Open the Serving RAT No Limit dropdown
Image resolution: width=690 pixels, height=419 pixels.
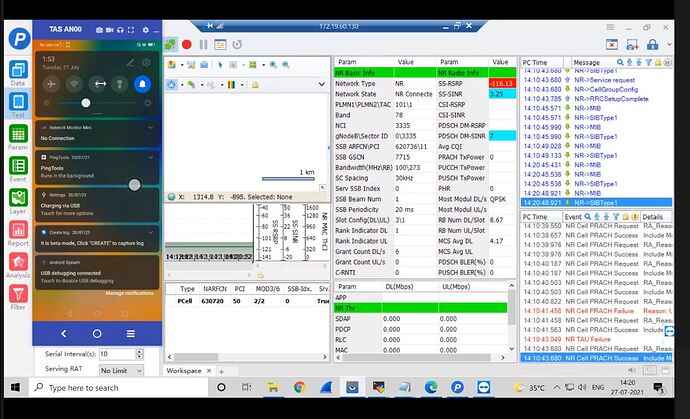pyautogui.click(x=121, y=371)
